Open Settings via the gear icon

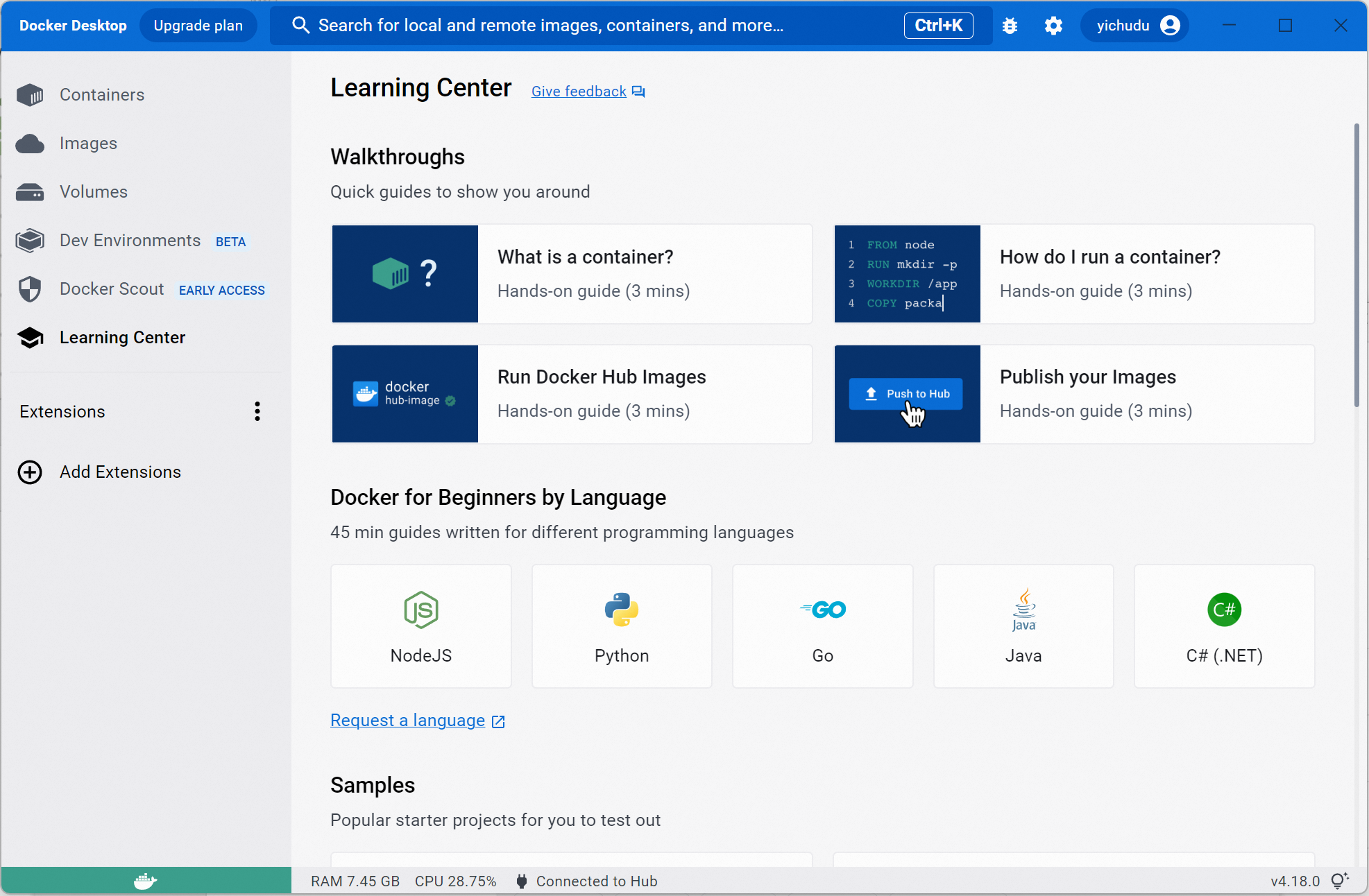pyautogui.click(x=1053, y=26)
